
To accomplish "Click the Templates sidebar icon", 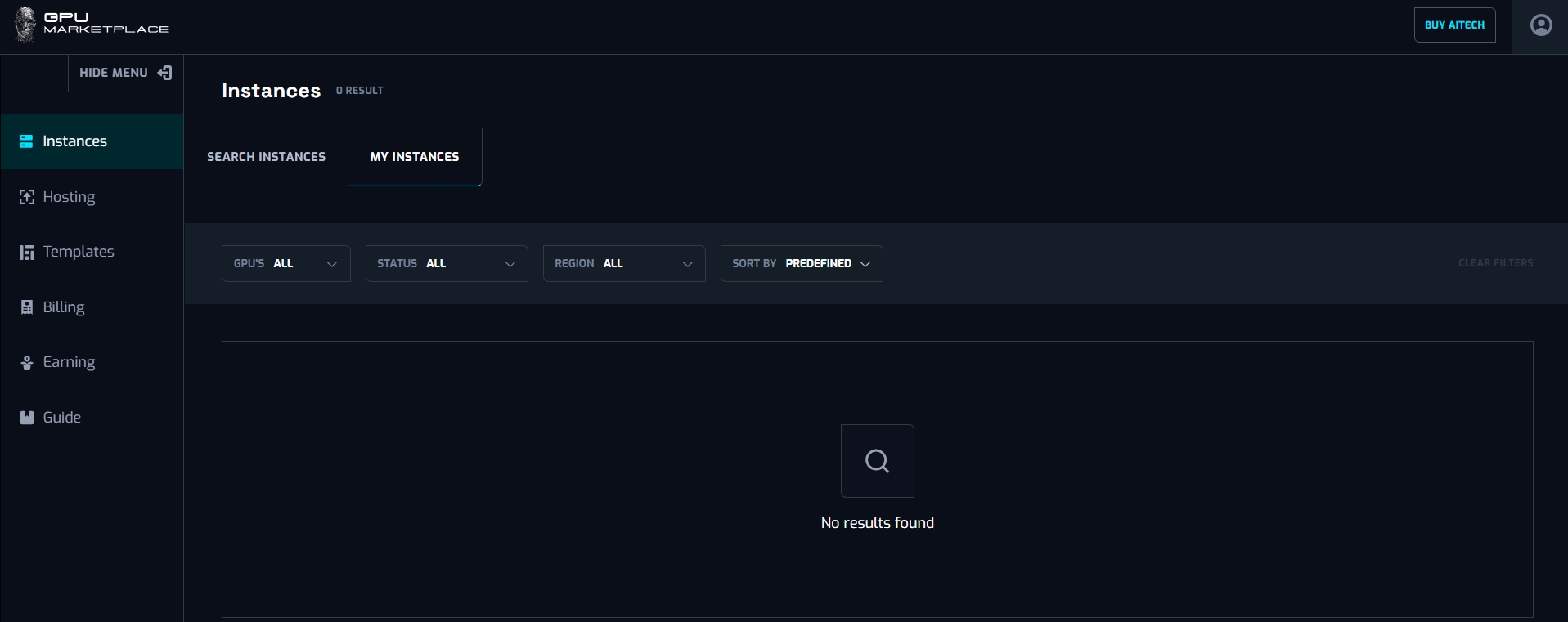I will (27, 252).
